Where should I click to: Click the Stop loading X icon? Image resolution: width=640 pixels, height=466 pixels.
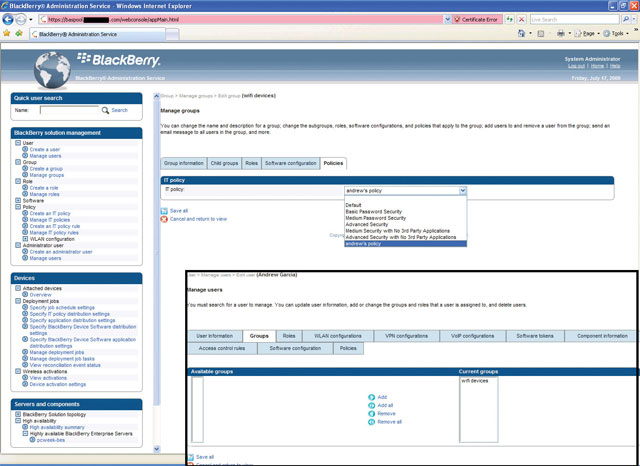coord(522,19)
